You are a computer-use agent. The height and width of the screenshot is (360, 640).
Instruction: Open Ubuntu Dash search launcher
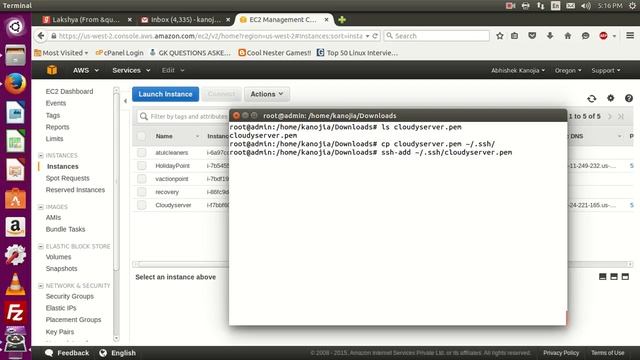(15, 27)
